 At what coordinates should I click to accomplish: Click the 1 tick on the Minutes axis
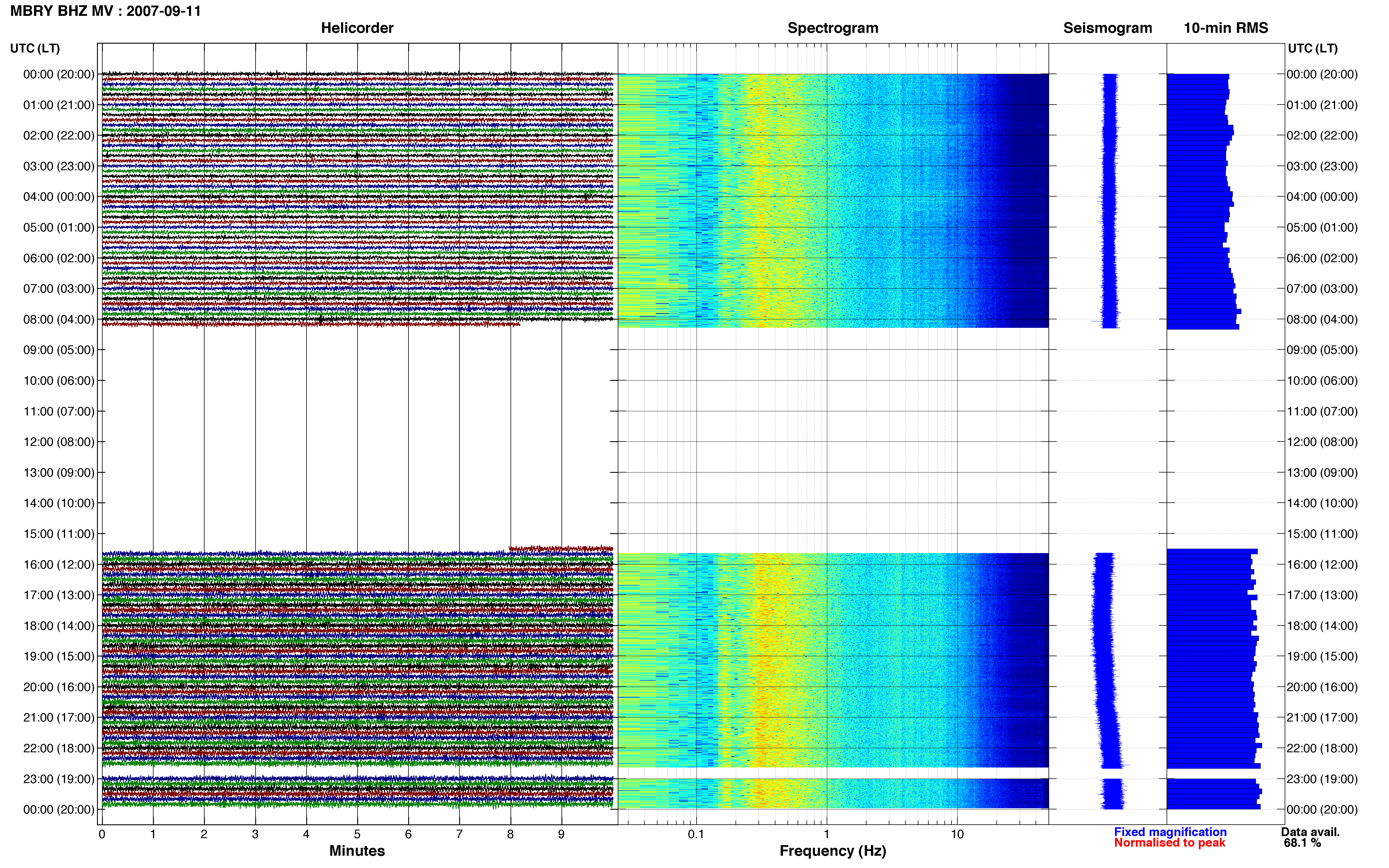pos(153,834)
